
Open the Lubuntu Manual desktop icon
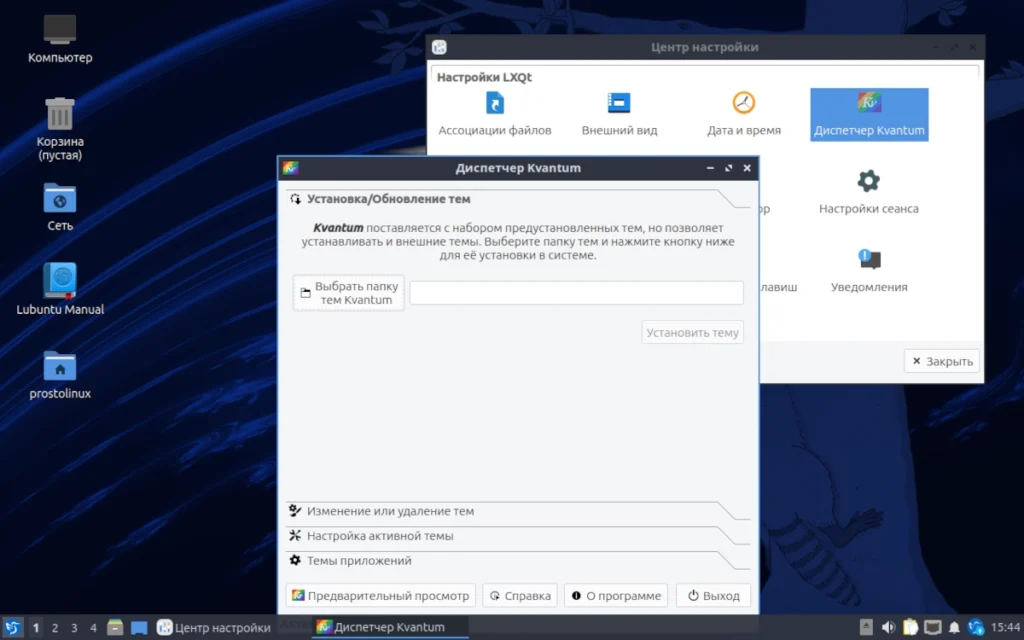pyautogui.click(x=59, y=289)
